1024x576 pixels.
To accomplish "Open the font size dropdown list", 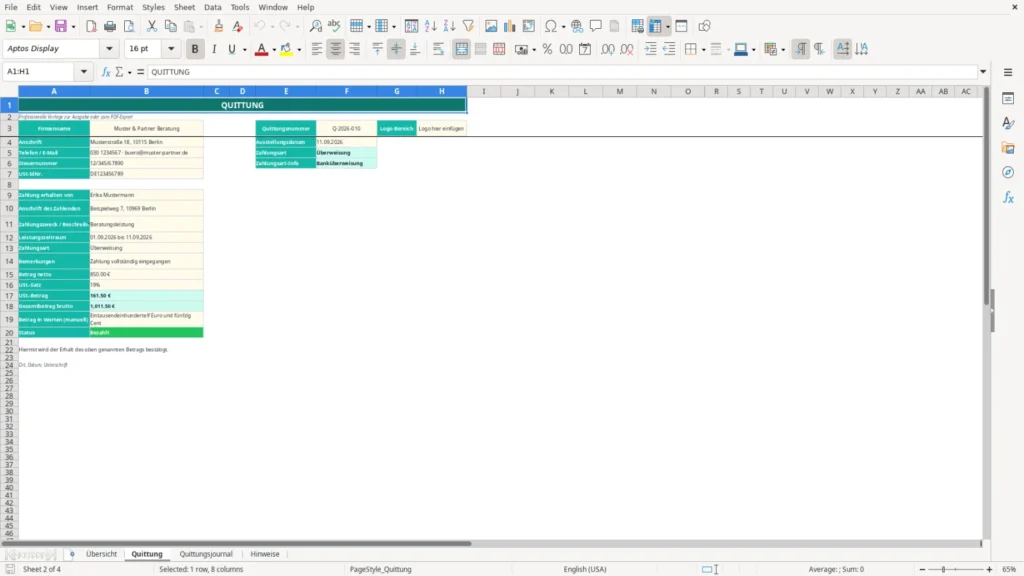I will pos(171,48).
